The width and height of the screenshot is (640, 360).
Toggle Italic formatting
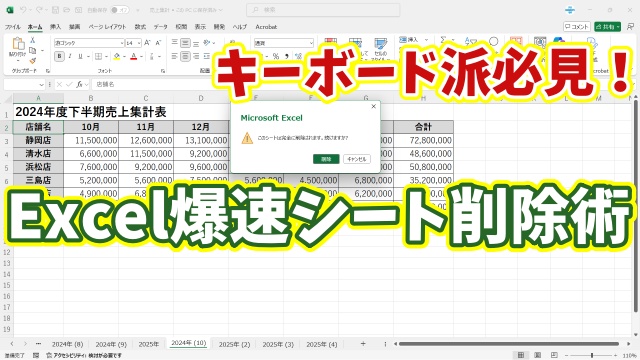(x=70, y=56)
